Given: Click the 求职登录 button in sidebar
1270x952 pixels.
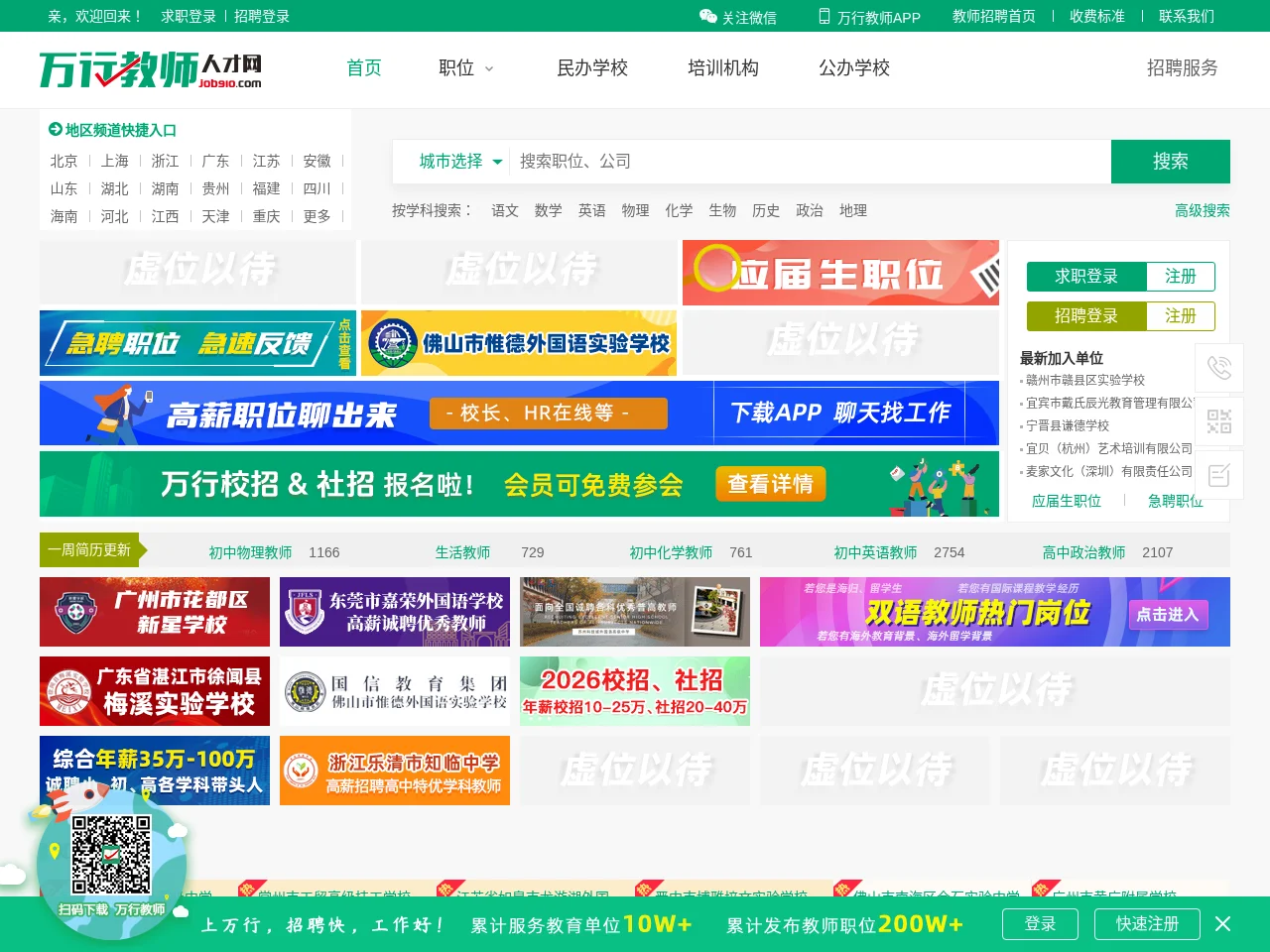Looking at the screenshot, I should [1086, 277].
